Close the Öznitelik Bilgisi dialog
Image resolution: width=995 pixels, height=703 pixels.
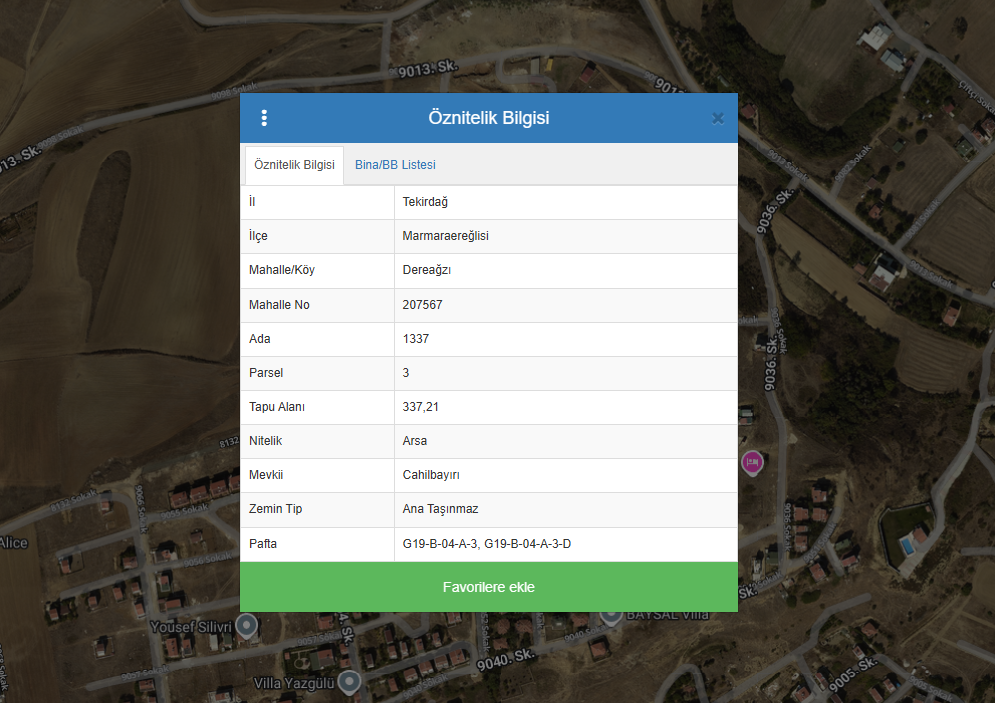(717, 118)
